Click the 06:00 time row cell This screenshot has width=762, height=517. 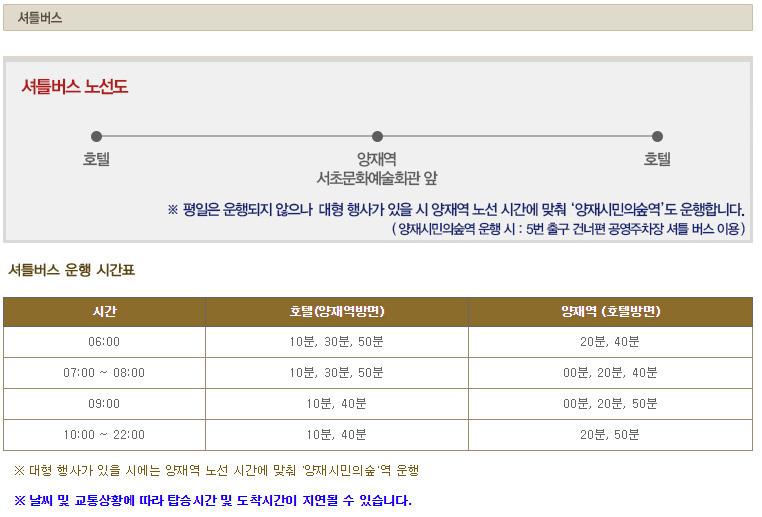104,342
